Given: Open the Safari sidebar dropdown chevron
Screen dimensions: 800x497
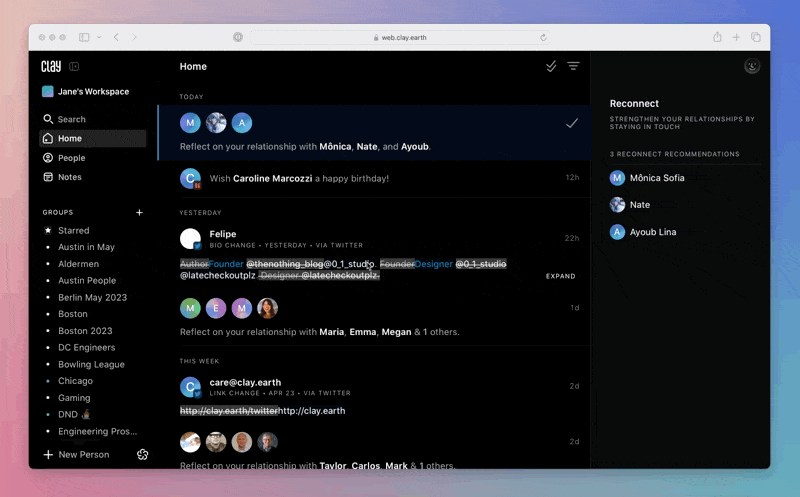Looking at the screenshot, I should (x=99, y=37).
